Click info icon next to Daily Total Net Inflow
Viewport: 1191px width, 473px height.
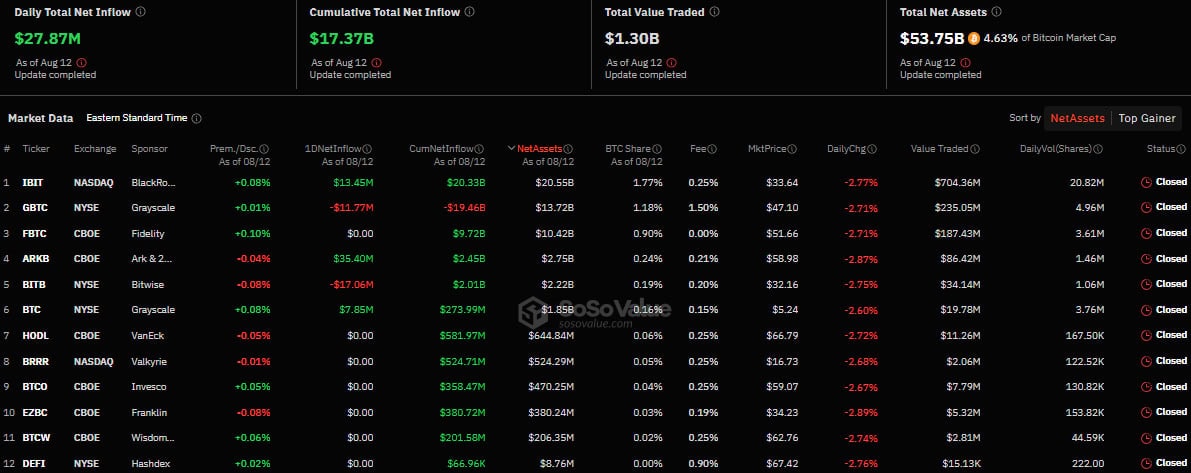click(141, 12)
